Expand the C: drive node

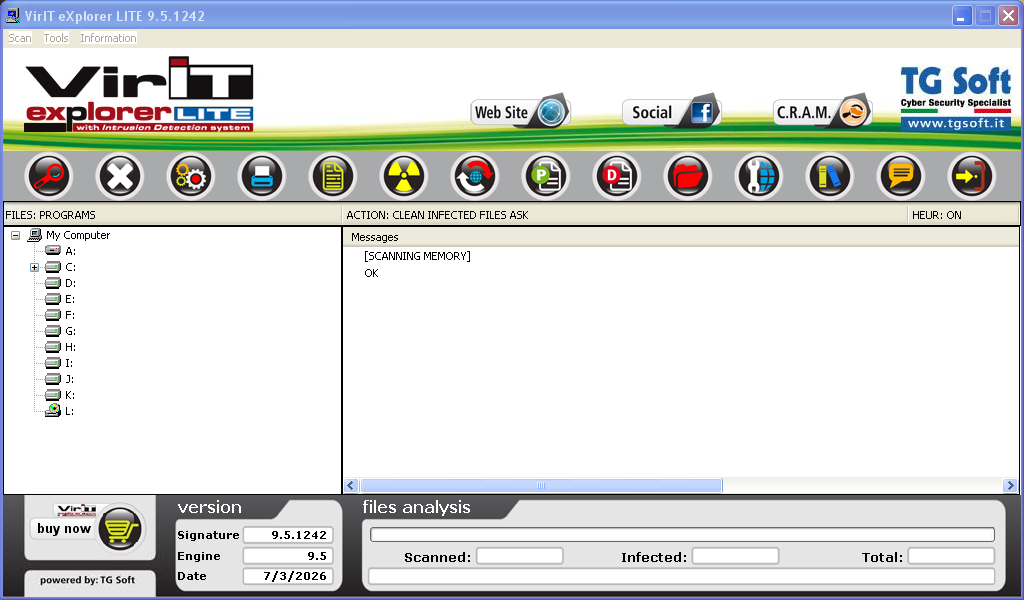tap(35, 267)
